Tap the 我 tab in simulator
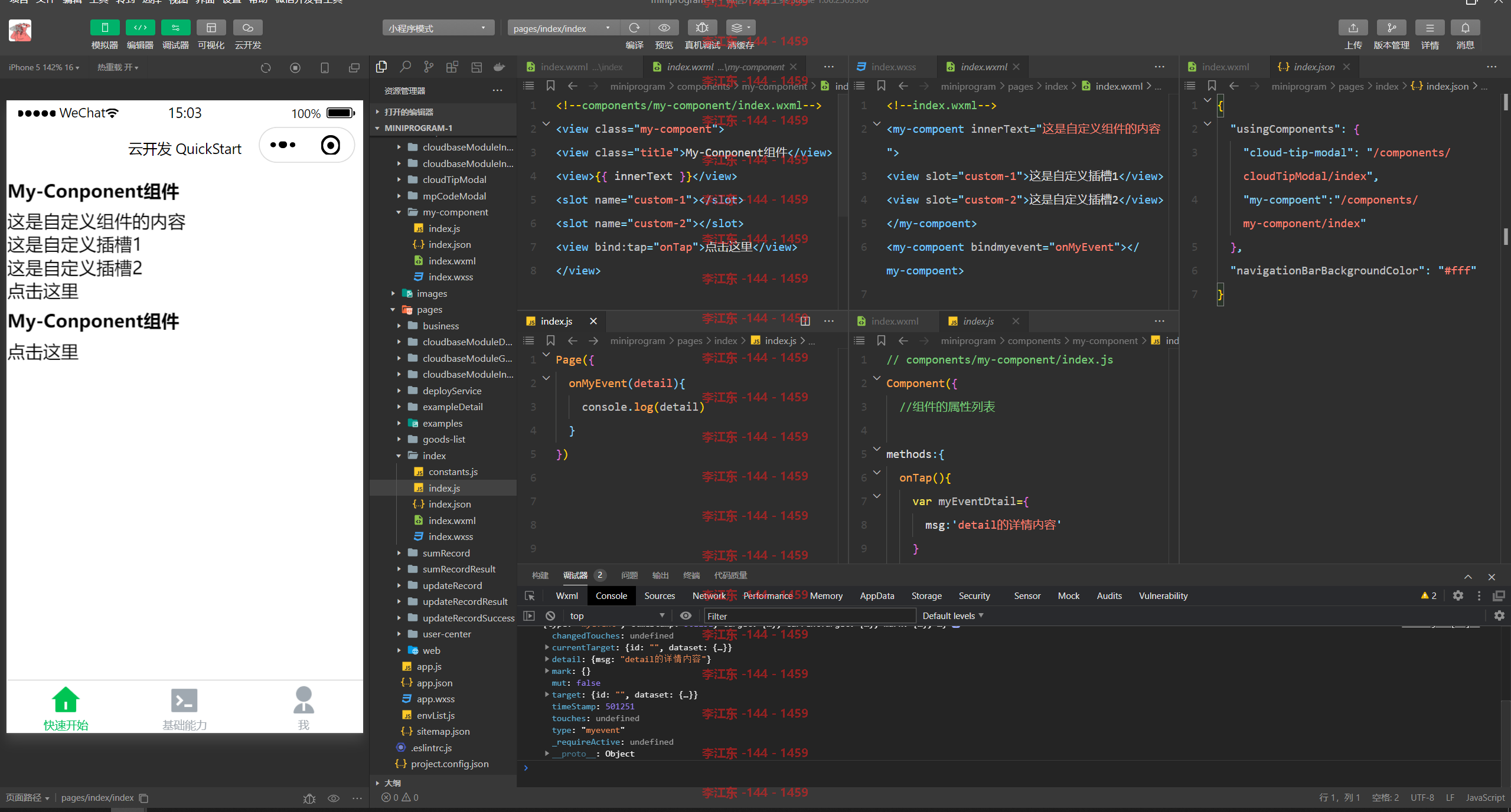1511x812 pixels. tap(303, 708)
